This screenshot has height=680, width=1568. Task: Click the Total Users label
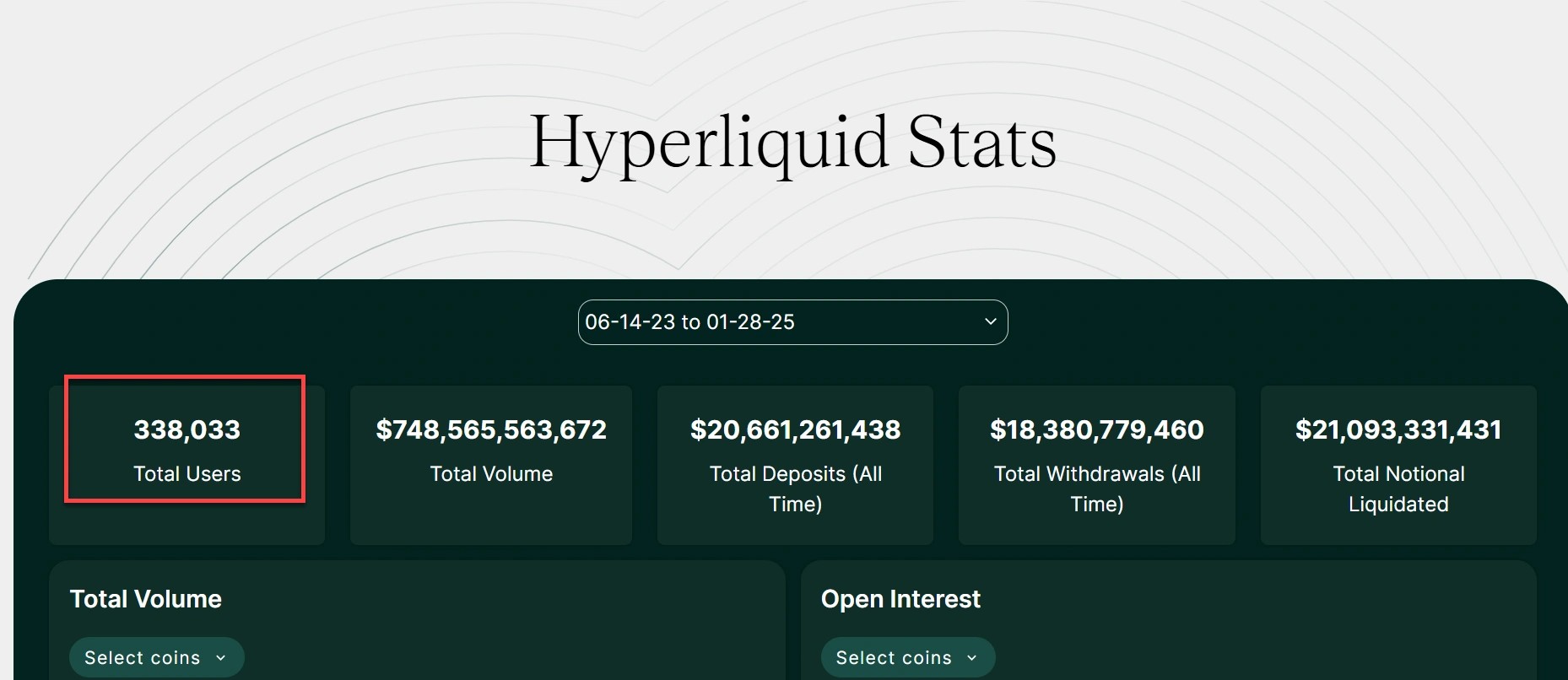[x=187, y=474]
